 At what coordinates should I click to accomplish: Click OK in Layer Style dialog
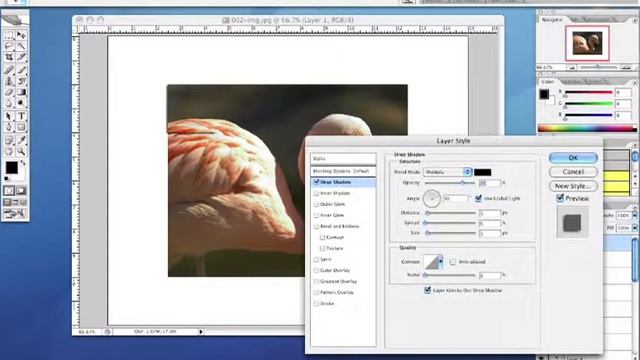coord(573,158)
